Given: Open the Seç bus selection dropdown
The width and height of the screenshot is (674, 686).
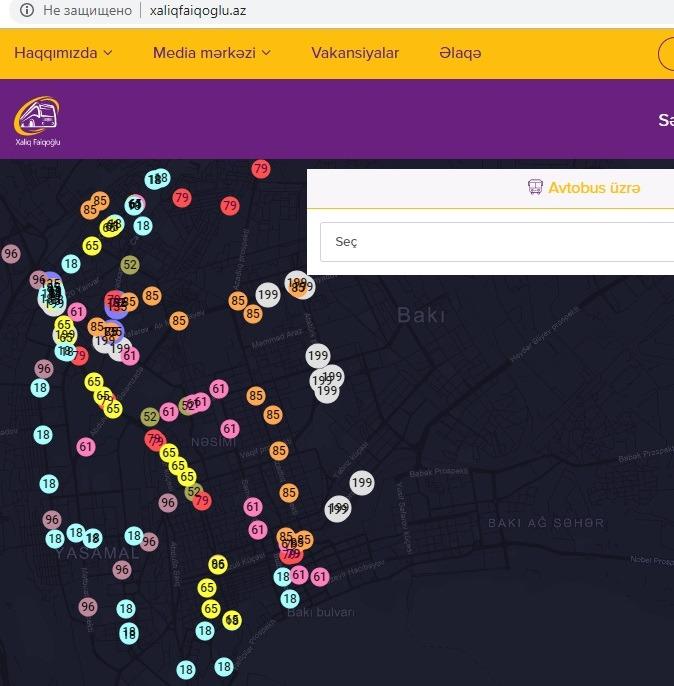Looking at the screenshot, I should (497, 242).
